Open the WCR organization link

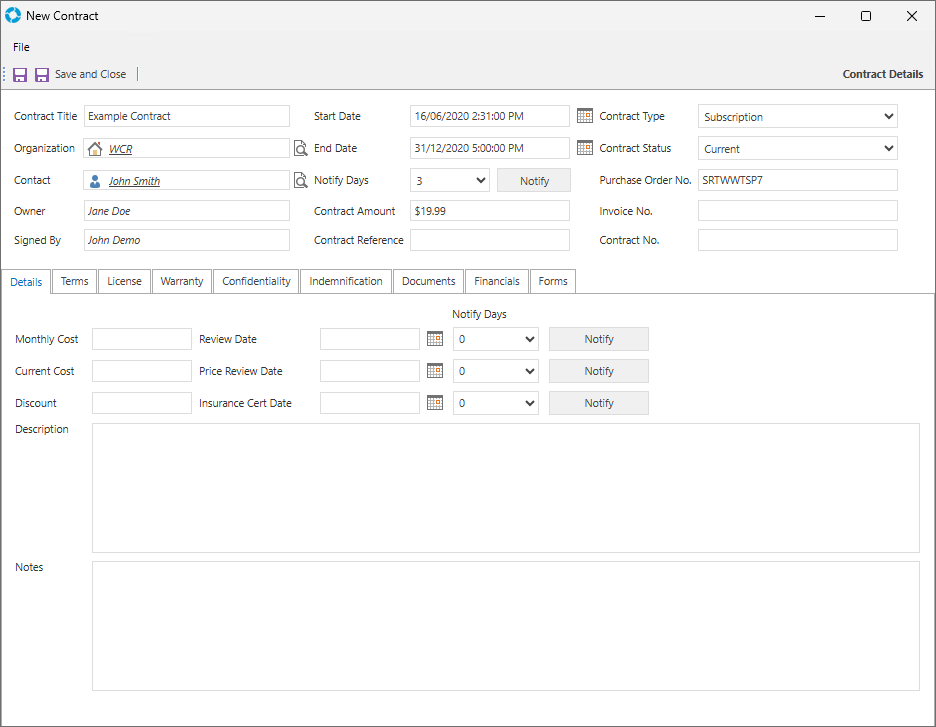click(120, 149)
